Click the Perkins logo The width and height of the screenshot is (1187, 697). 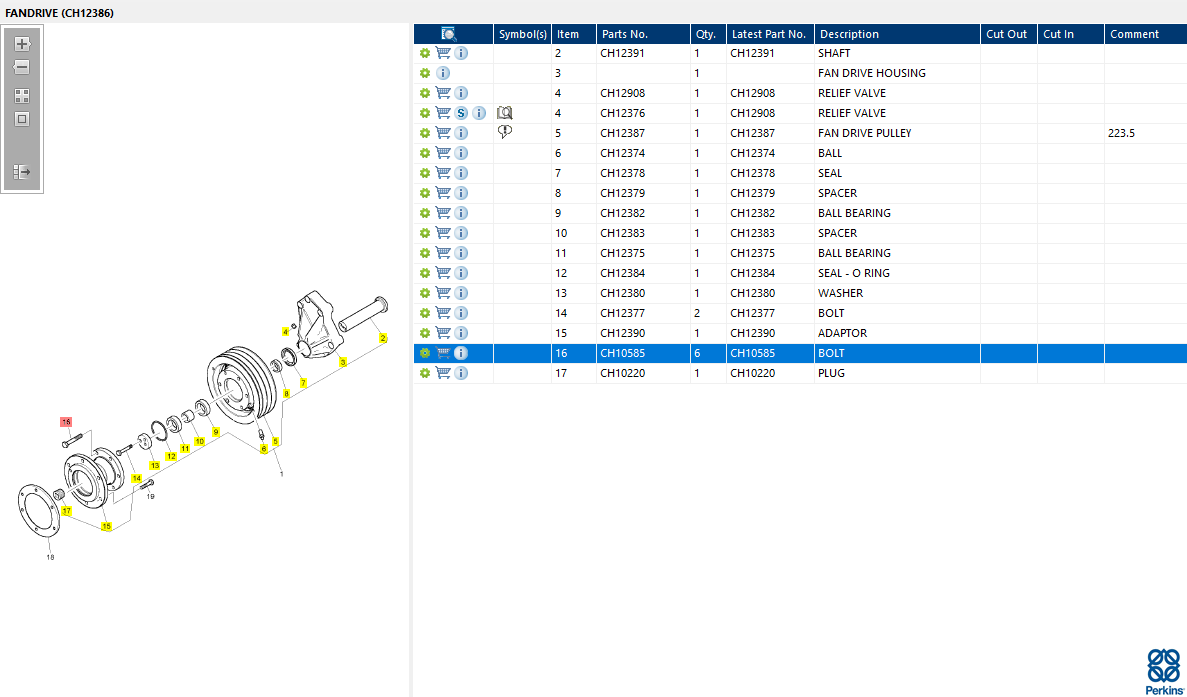click(1164, 671)
